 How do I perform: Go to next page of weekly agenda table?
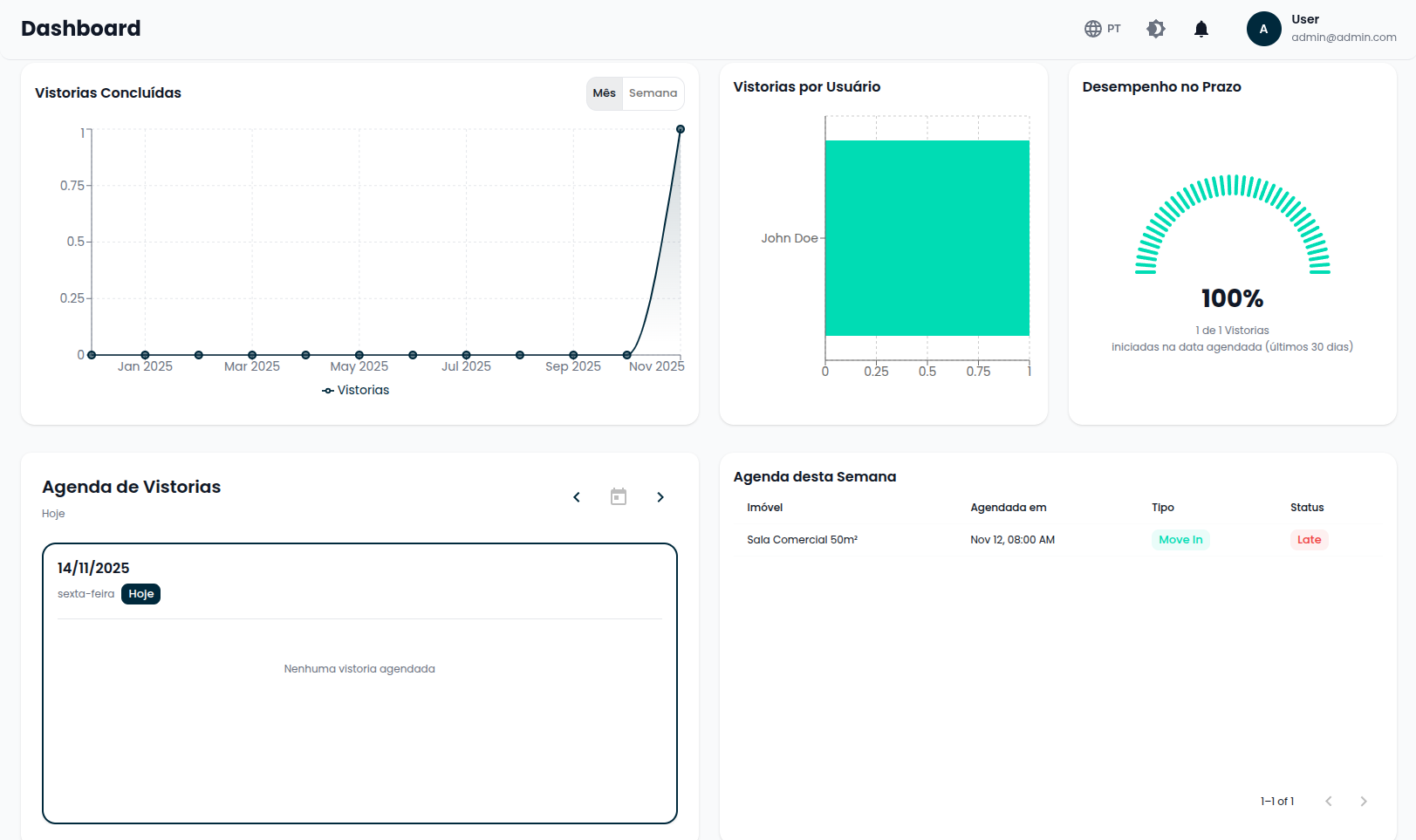click(1364, 802)
